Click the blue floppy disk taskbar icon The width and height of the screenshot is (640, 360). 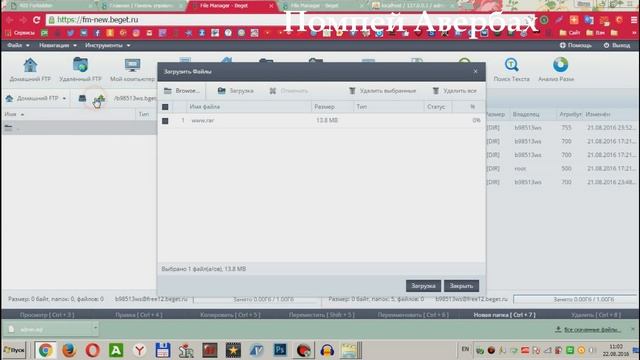click(163, 350)
